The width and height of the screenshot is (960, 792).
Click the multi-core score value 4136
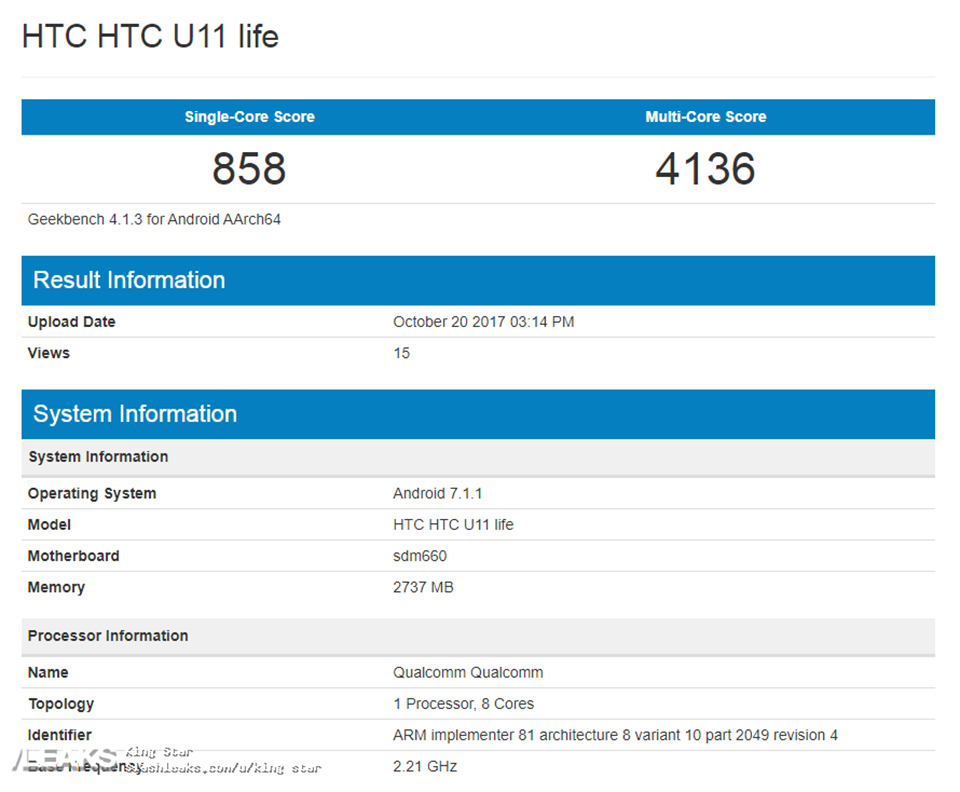[705, 169]
